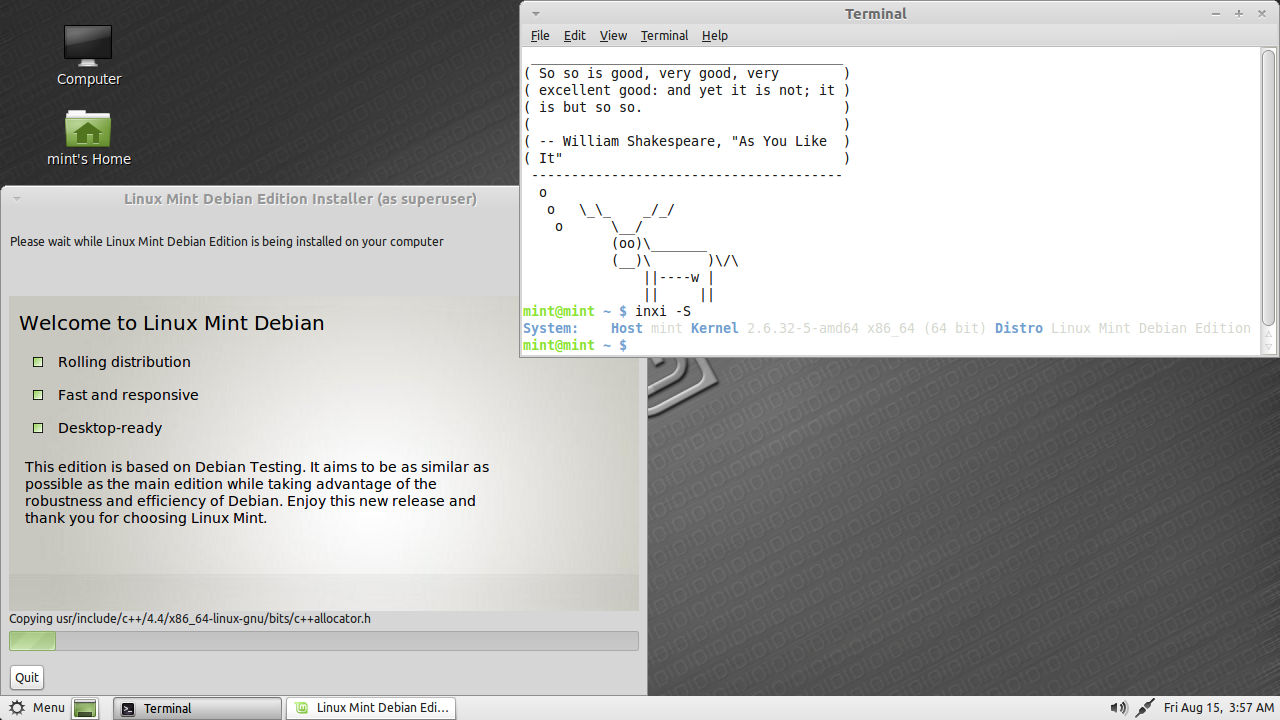Click the clock showing Fri Aug 15, 3:57 AM
This screenshot has width=1280, height=720.
click(1219, 708)
